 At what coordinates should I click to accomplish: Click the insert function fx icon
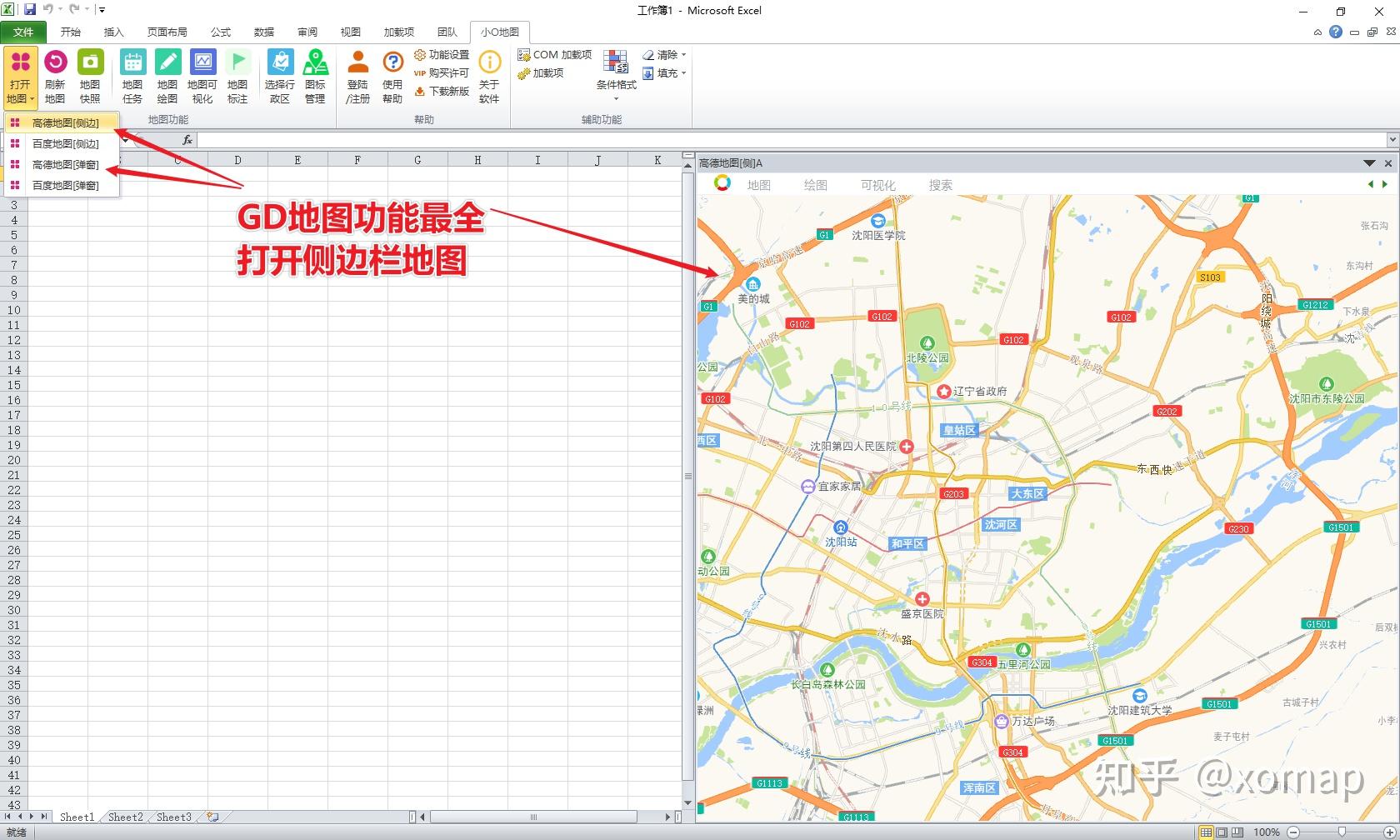(x=187, y=140)
